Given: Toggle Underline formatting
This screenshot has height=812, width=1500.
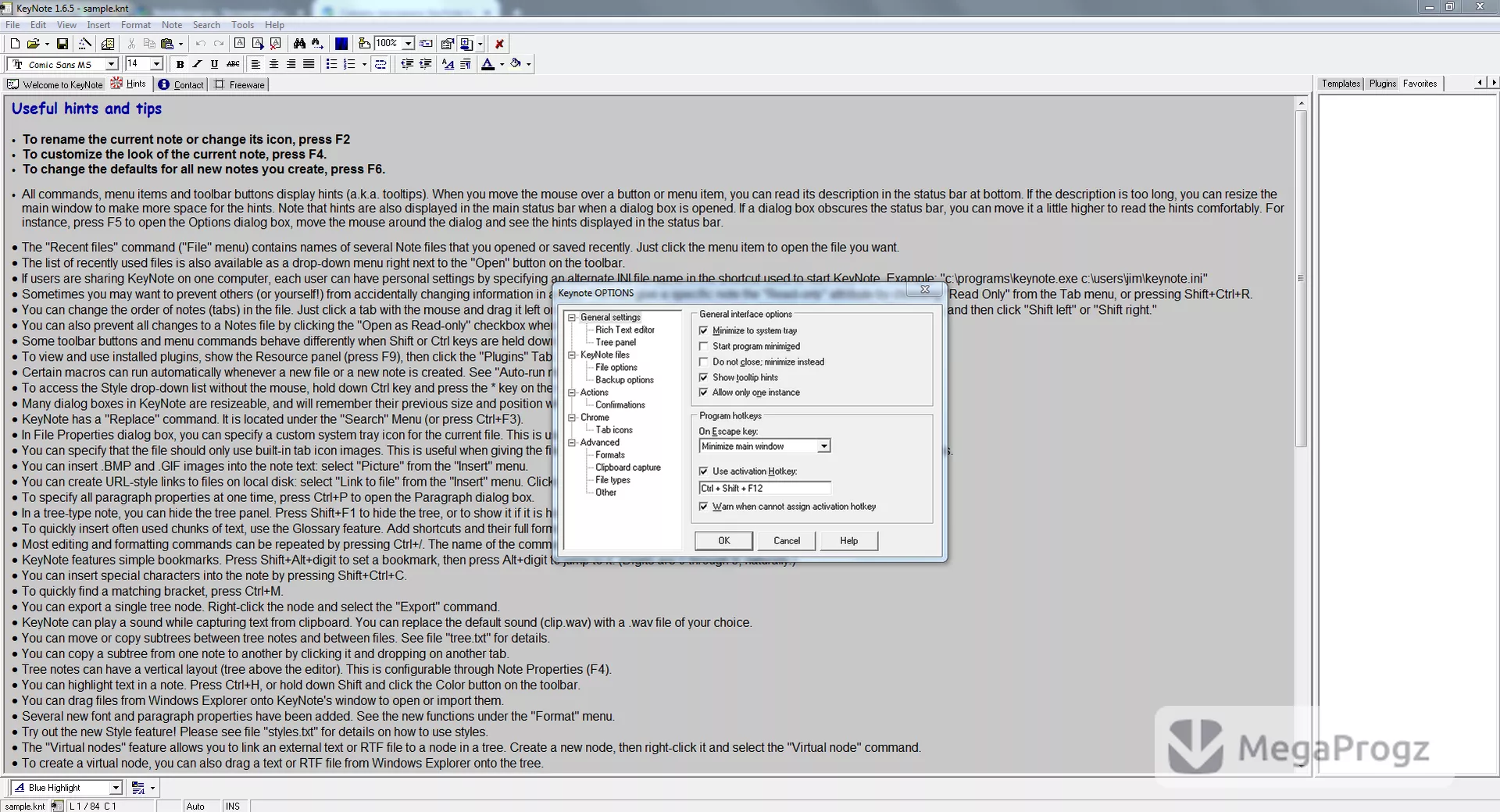Looking at the screenshot, I should click(214, 64).
